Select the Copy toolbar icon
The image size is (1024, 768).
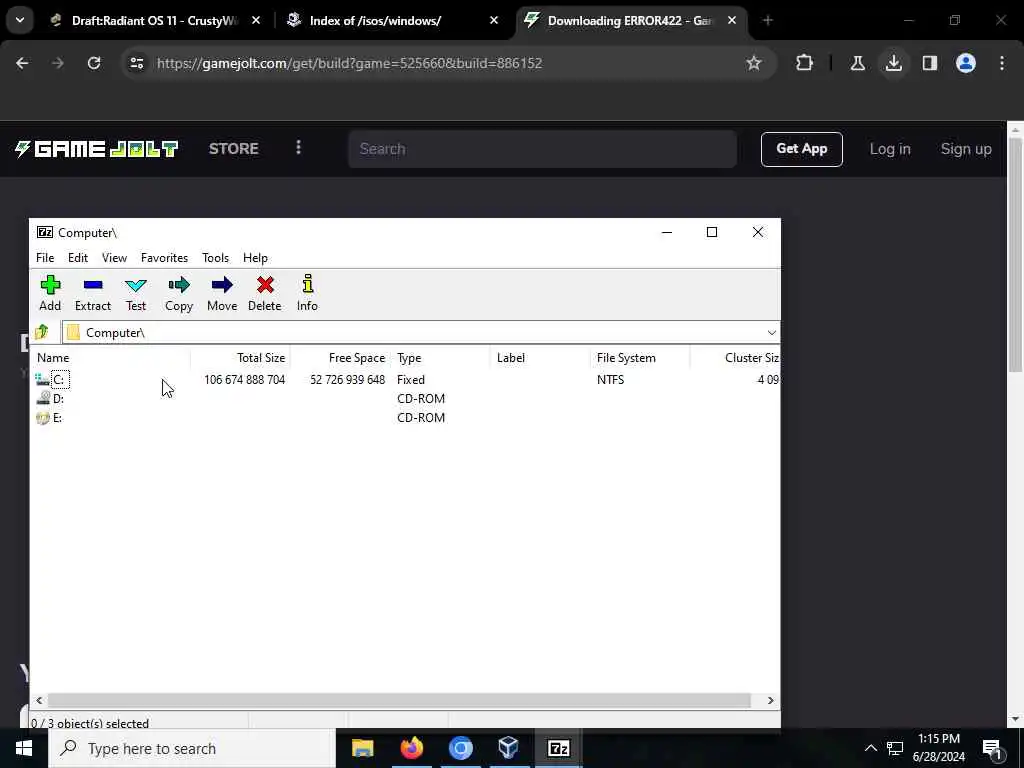click(x=179, y=293)
